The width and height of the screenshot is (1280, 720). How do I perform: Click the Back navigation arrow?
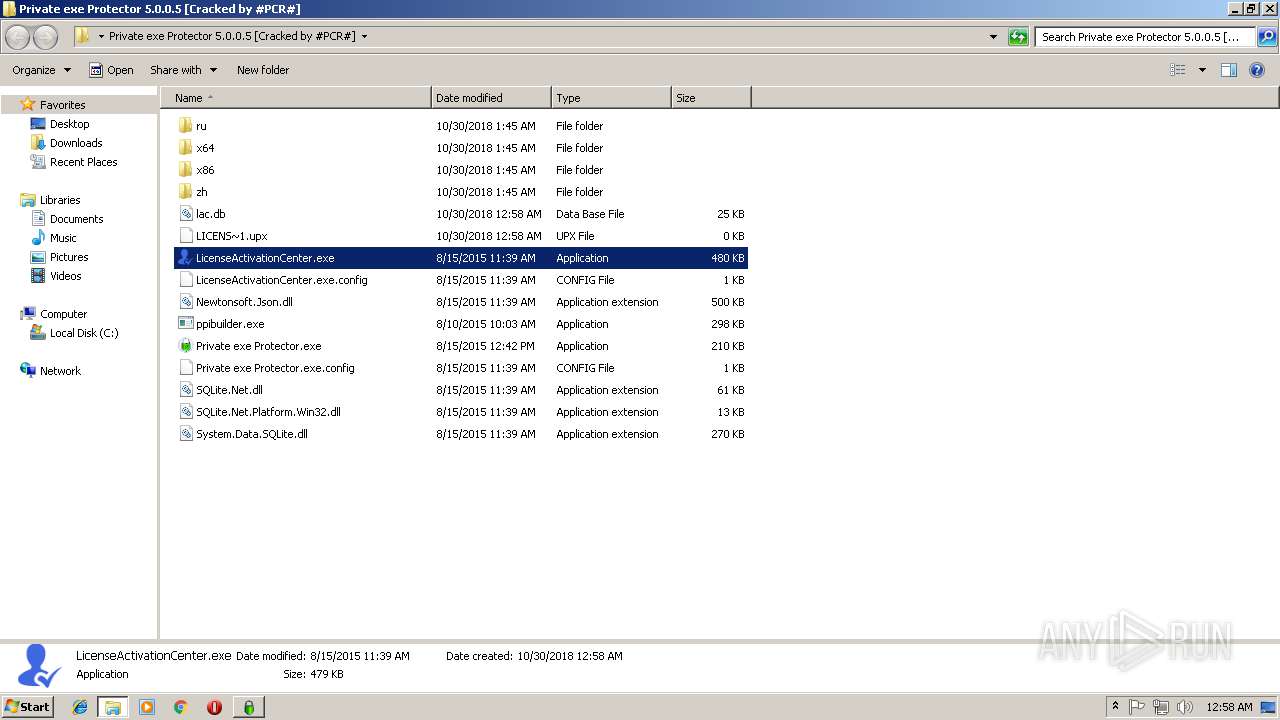coord(18,37)
